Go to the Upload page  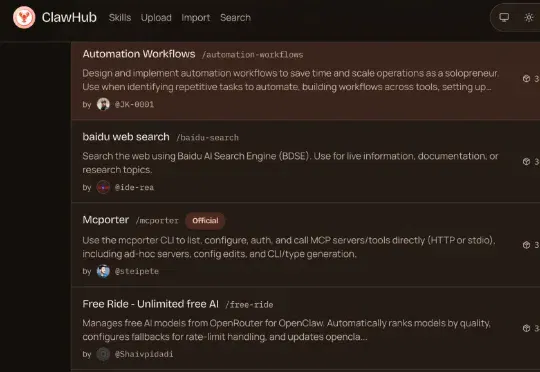click(156, 18)
